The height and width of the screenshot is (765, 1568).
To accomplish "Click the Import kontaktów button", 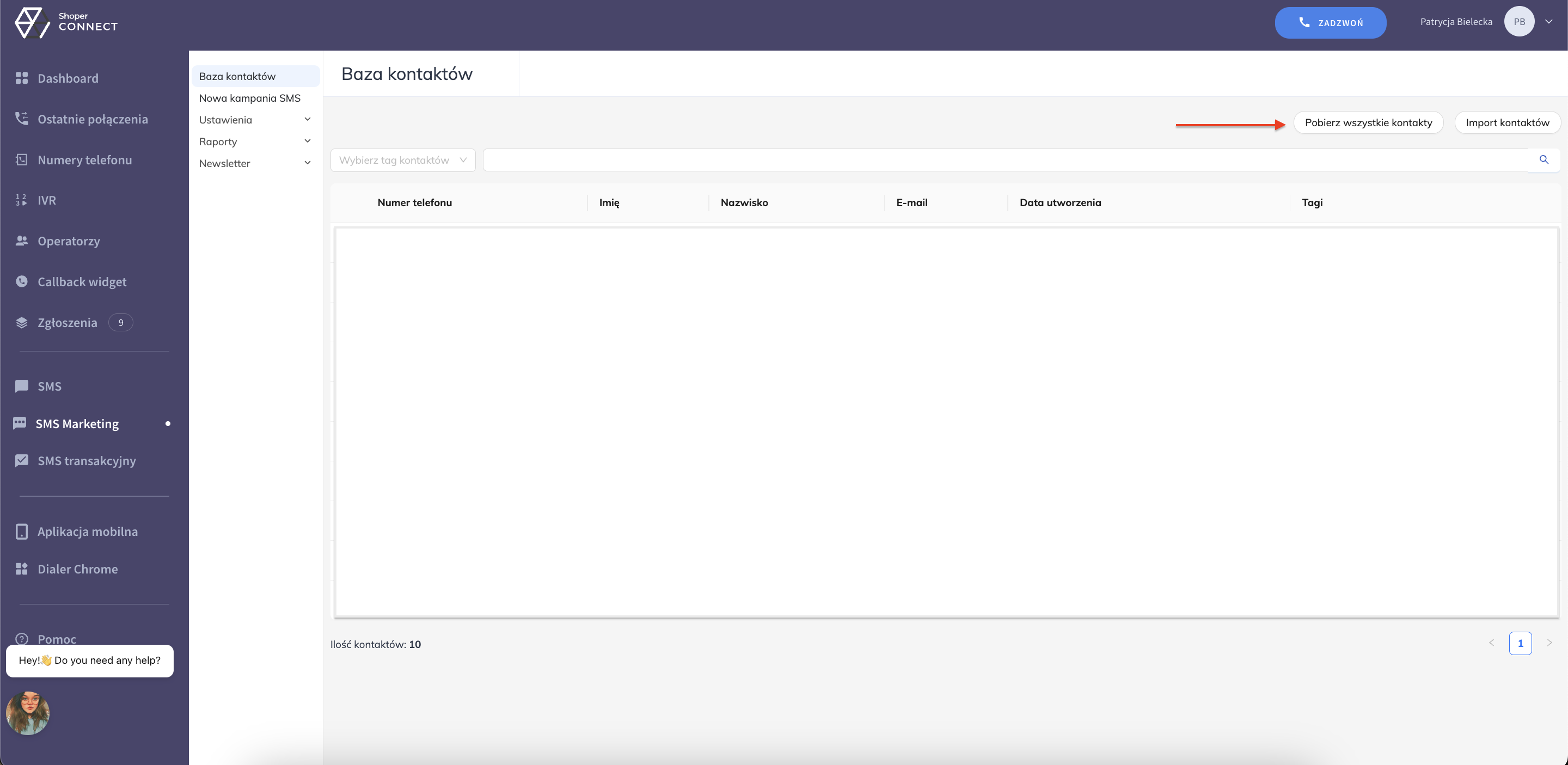I will [1507, 123].
